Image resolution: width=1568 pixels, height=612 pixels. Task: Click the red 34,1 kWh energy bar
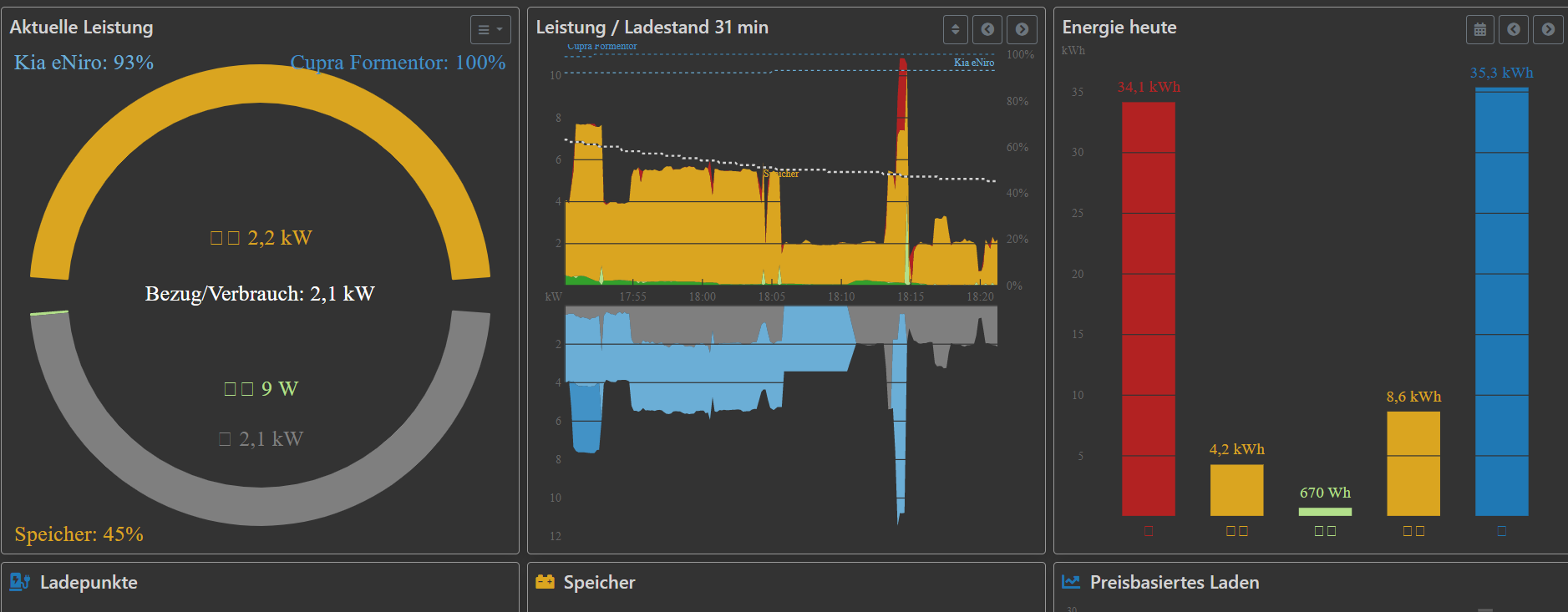(1148, 309)
